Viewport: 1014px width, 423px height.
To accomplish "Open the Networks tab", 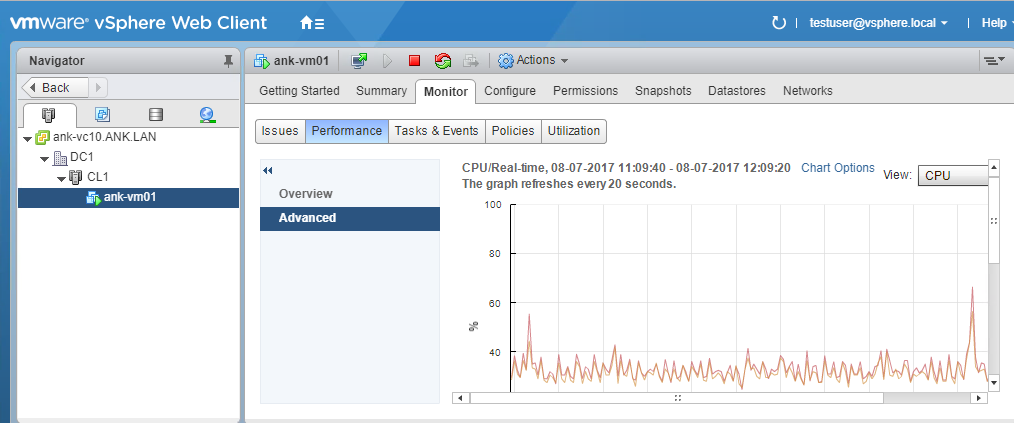I will (x=808, y=91).
